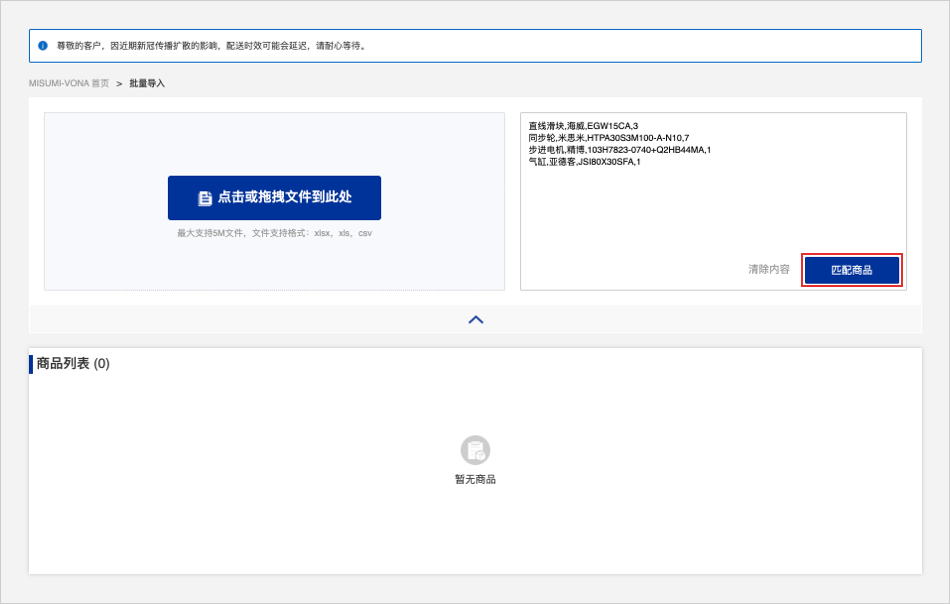Click the 匹配商品 button

point(852,270)
